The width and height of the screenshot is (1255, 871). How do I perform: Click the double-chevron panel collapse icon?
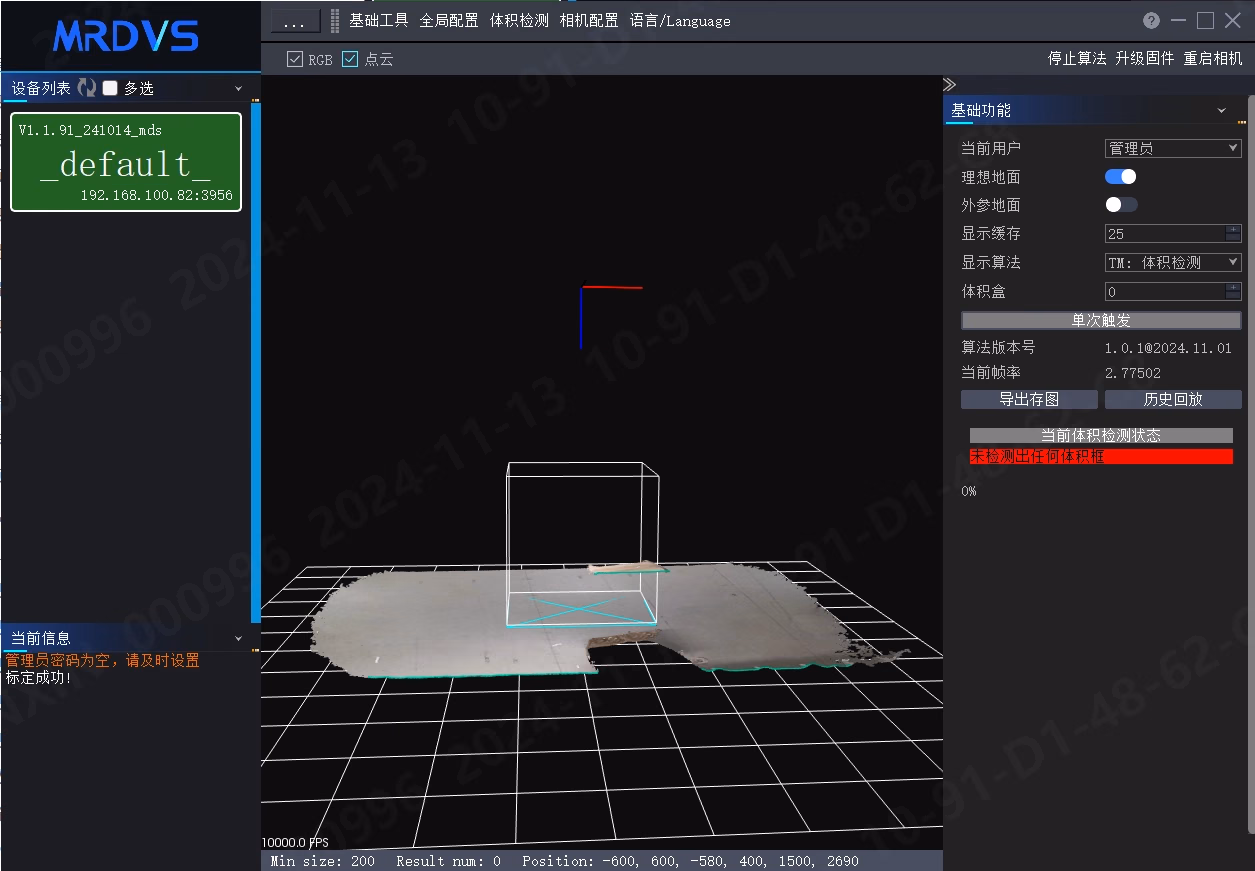click(950, 84)
